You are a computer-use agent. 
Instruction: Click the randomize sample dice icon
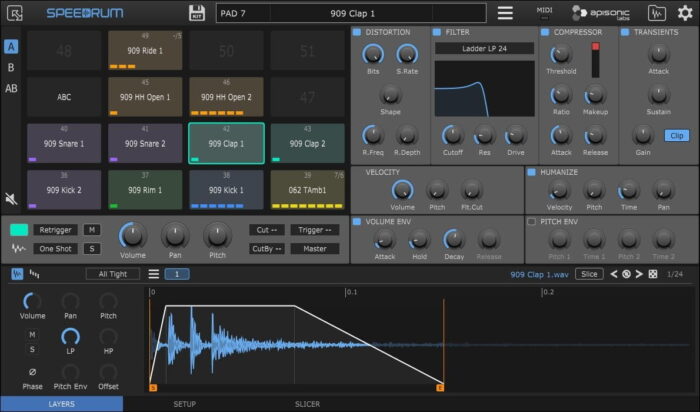(653, 274)
